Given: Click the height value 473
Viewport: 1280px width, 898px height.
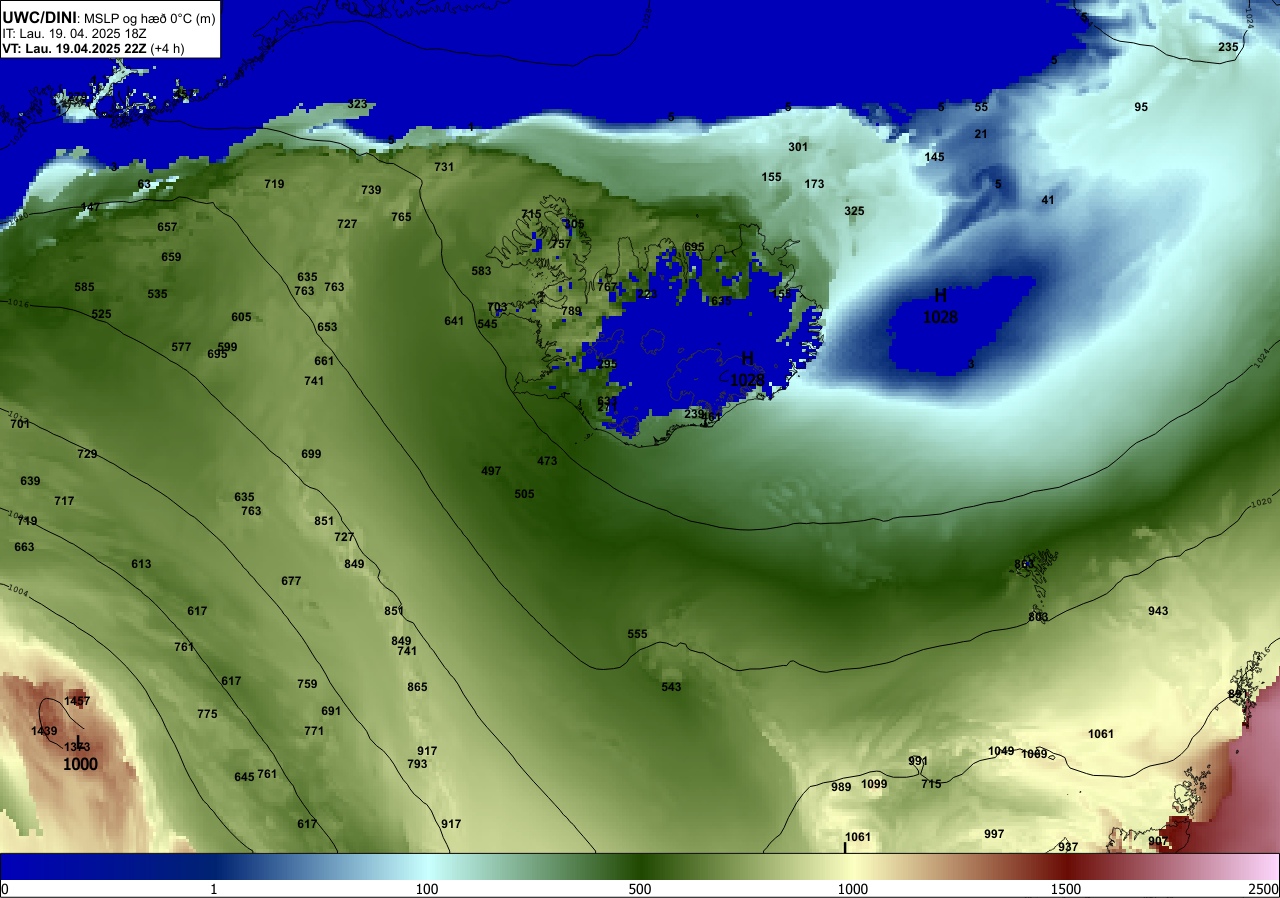Looking at the screenshot, I should 547,461.
